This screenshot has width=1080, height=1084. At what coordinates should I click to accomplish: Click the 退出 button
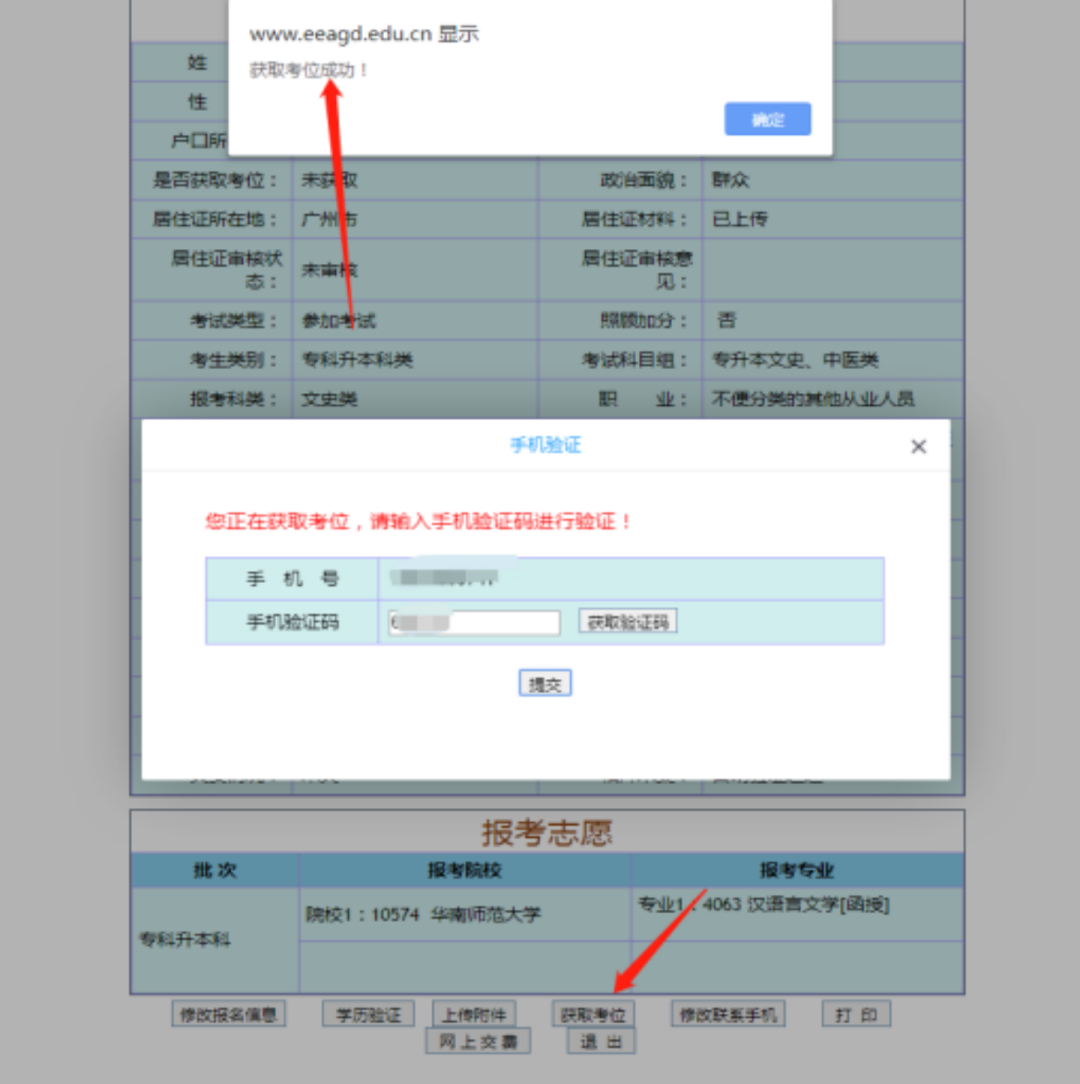click(601, 1041)
